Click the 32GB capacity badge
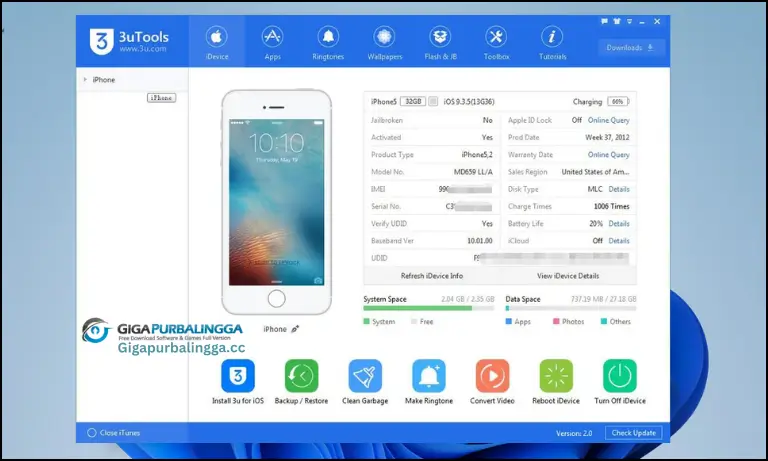768x461 pixels. 413,101
